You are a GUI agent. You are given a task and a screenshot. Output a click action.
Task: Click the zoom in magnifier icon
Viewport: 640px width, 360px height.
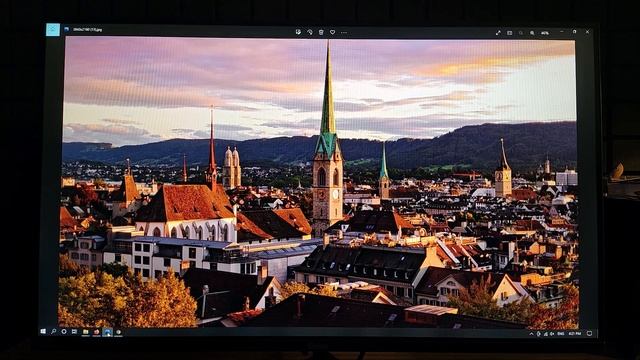[532, 33]
